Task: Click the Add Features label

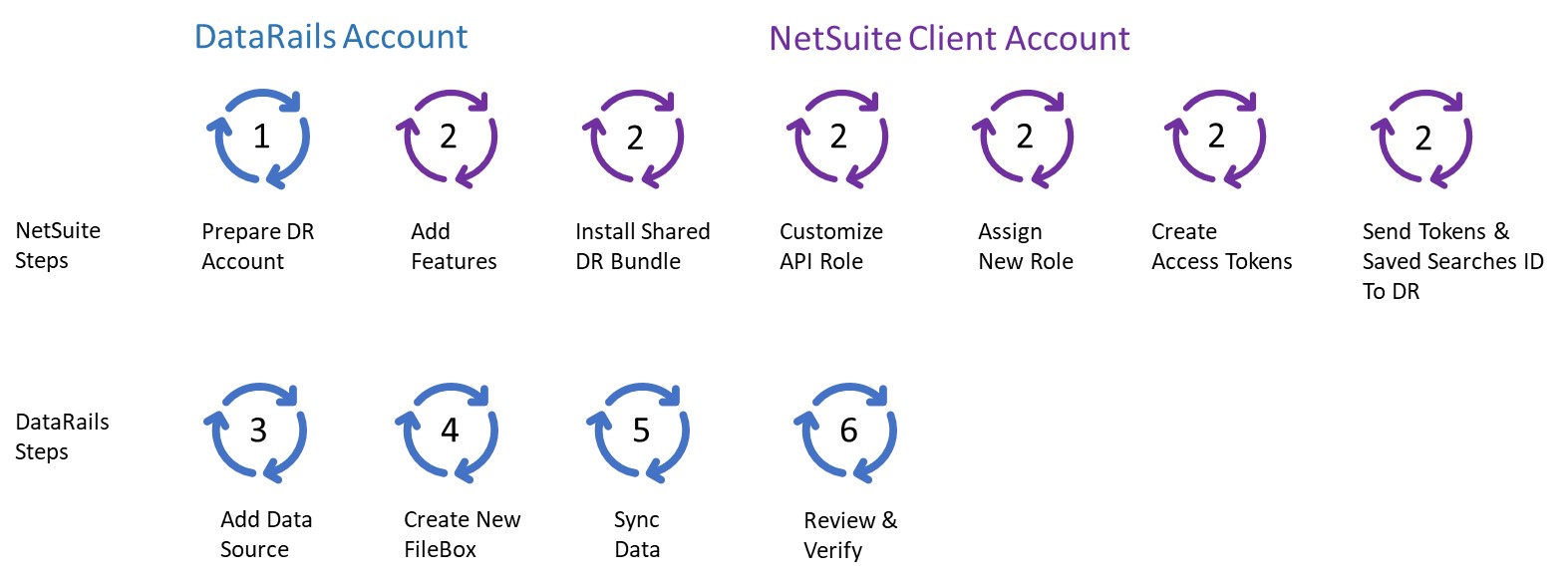Action: 454,246
